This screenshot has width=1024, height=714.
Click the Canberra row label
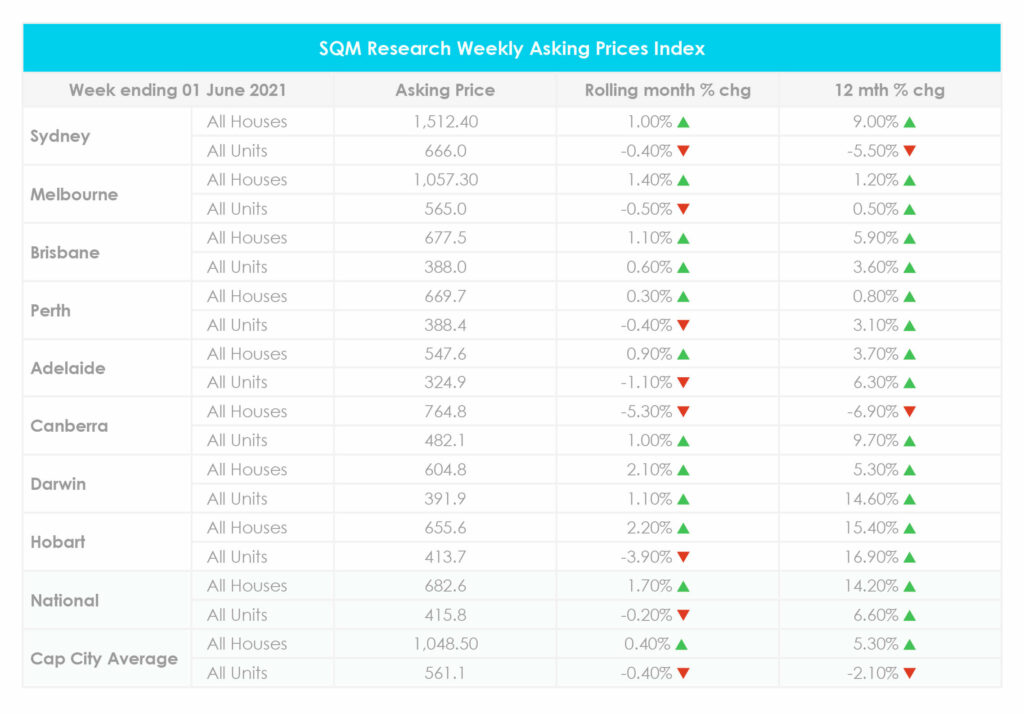click(x=69, y=426)
